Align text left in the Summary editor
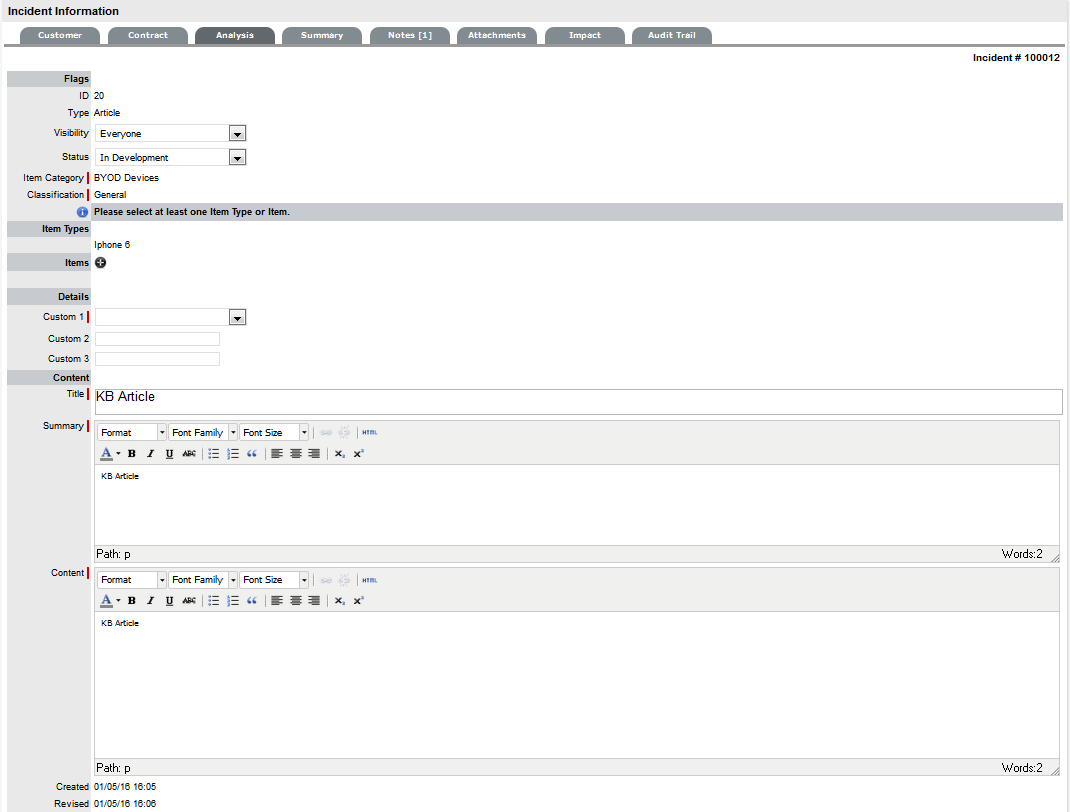 tap(276, 454)
